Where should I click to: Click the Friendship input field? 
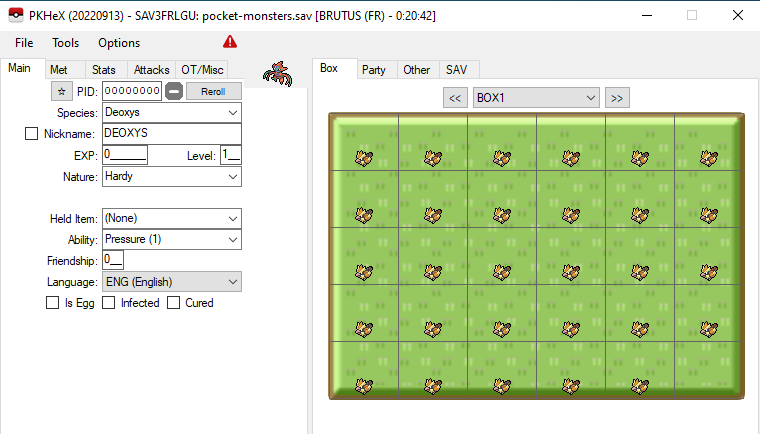(113, 260)
